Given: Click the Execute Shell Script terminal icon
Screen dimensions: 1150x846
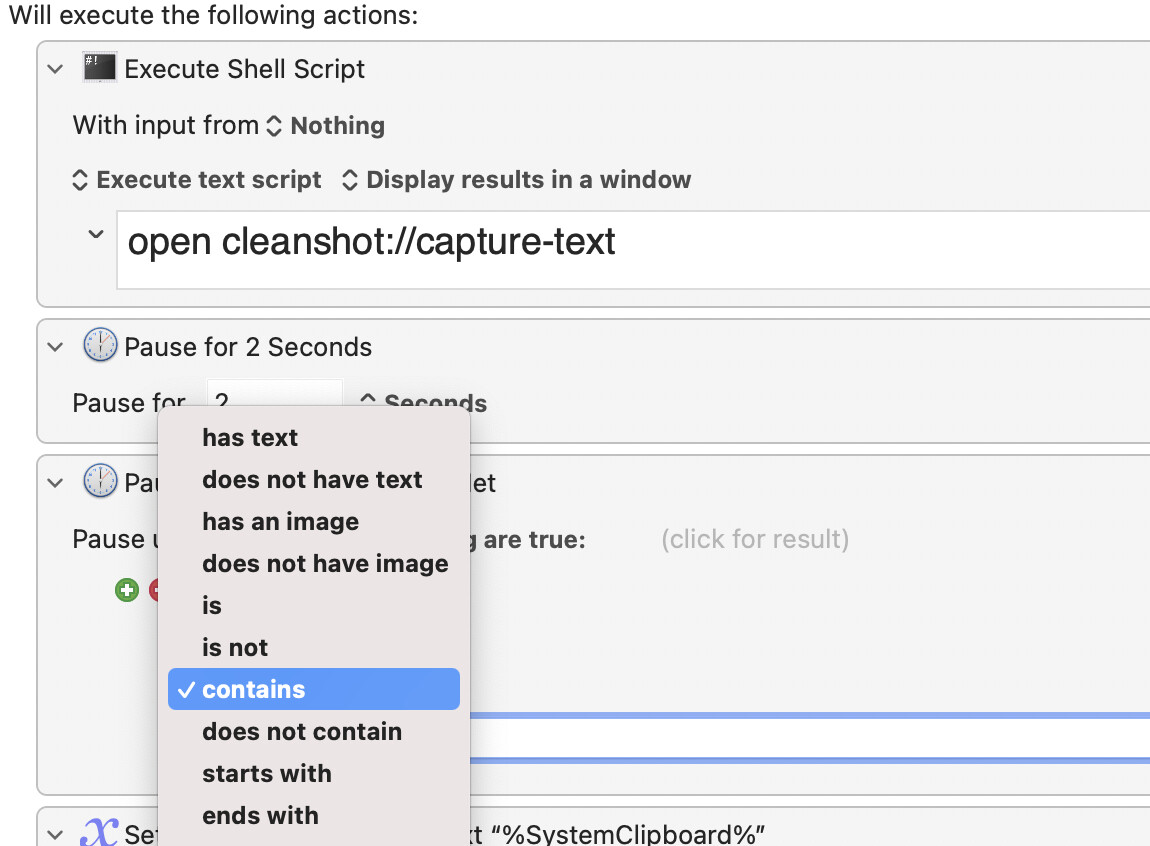Looking at the screenshot, I should 99,68.
